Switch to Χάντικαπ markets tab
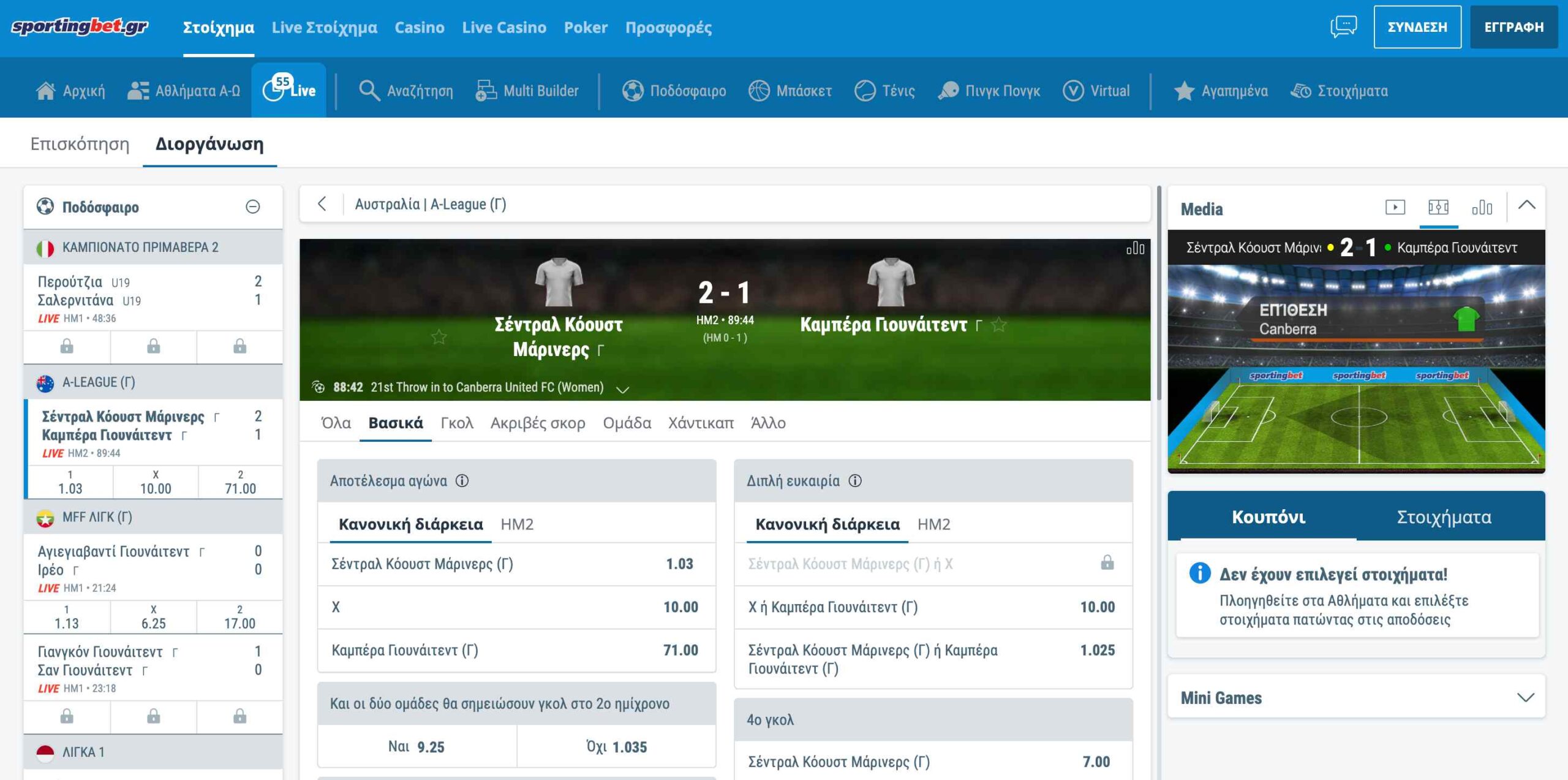Image resolution: width=1568 pixels, height=780 pixels. 701,423
